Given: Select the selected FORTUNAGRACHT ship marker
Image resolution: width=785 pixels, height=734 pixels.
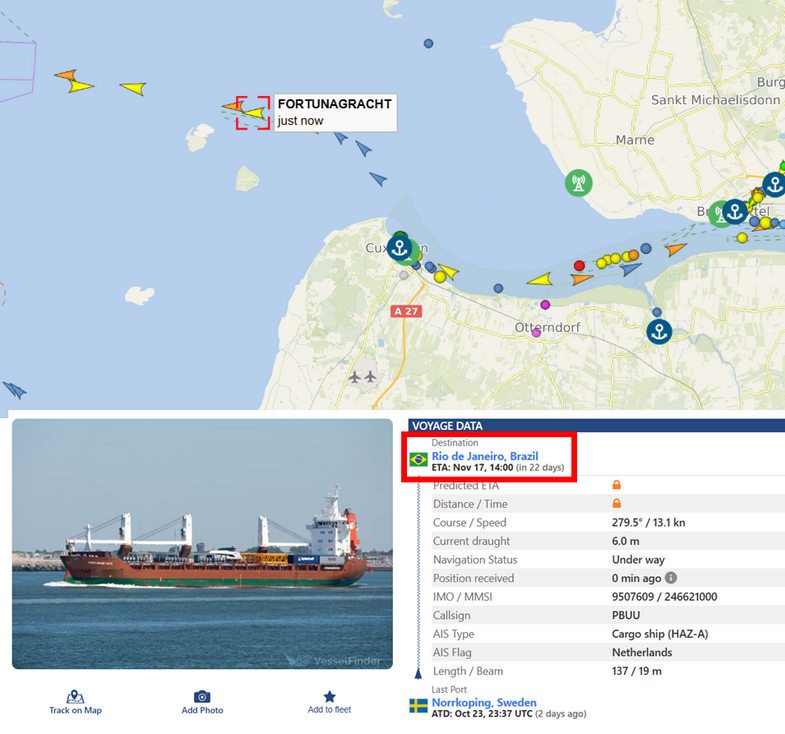Looking at the screenshot, I should pyautogui.click(x=255, y=112).
